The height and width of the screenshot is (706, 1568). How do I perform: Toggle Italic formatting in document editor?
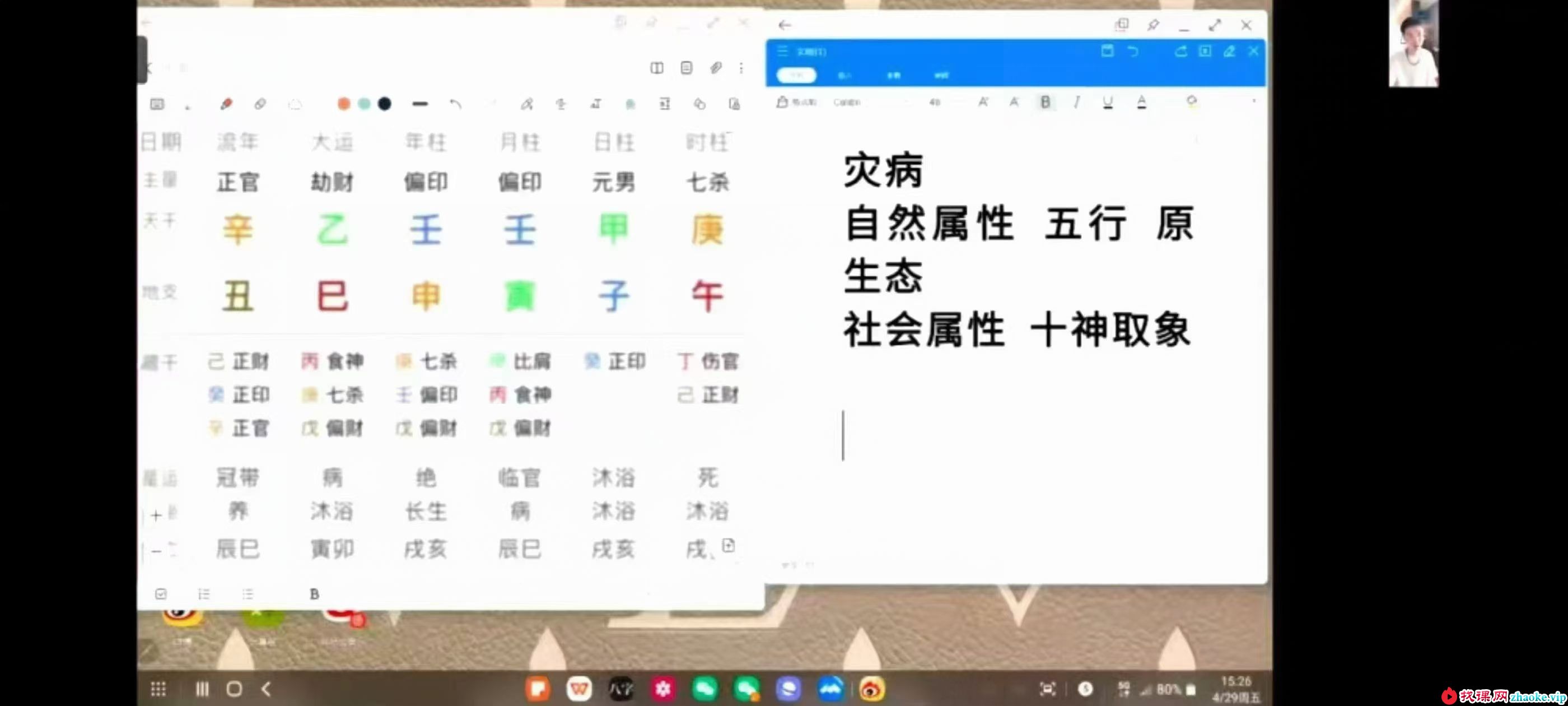pyautogui.click(x=1077, y=103)
